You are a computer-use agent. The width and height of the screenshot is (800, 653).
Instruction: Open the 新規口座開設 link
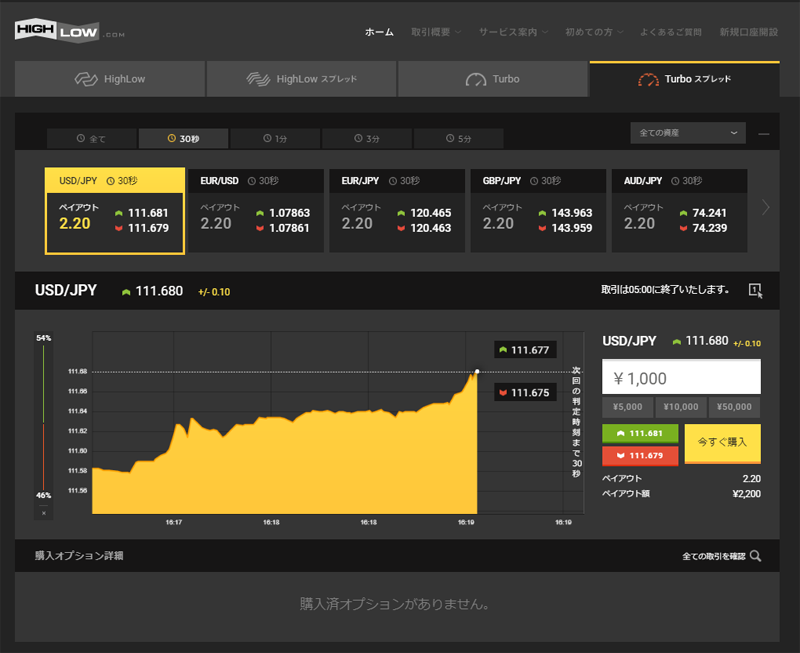[x=748, y=32]
